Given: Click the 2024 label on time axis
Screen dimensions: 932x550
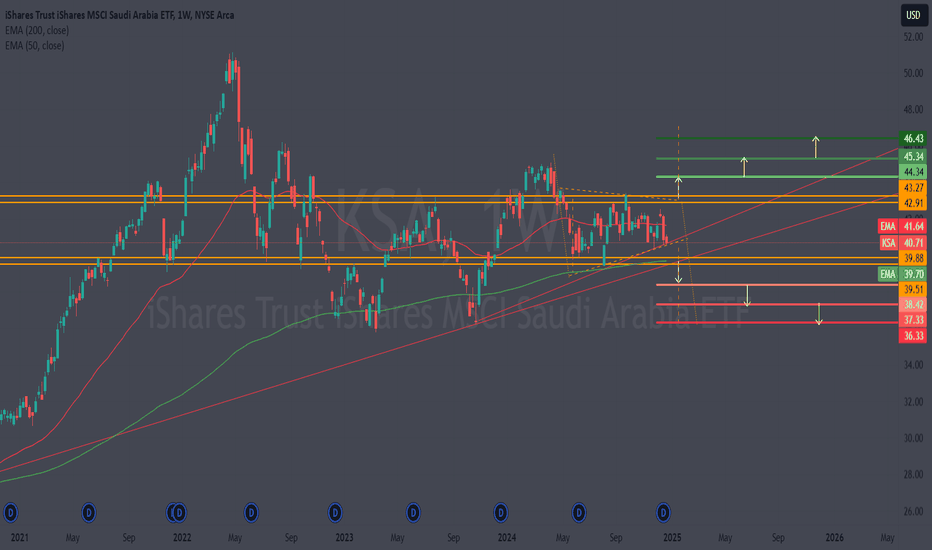Looking at the screenshot, I should click(x=507, y=538).
